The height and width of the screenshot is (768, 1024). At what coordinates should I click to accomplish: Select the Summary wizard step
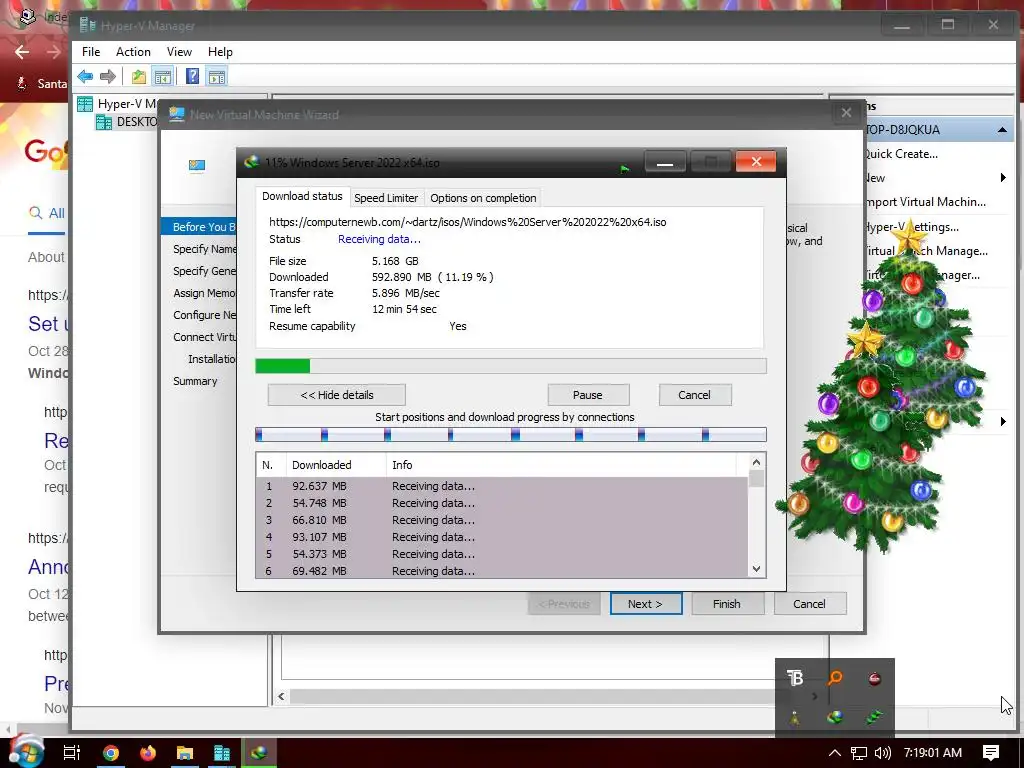pos(195,381)
